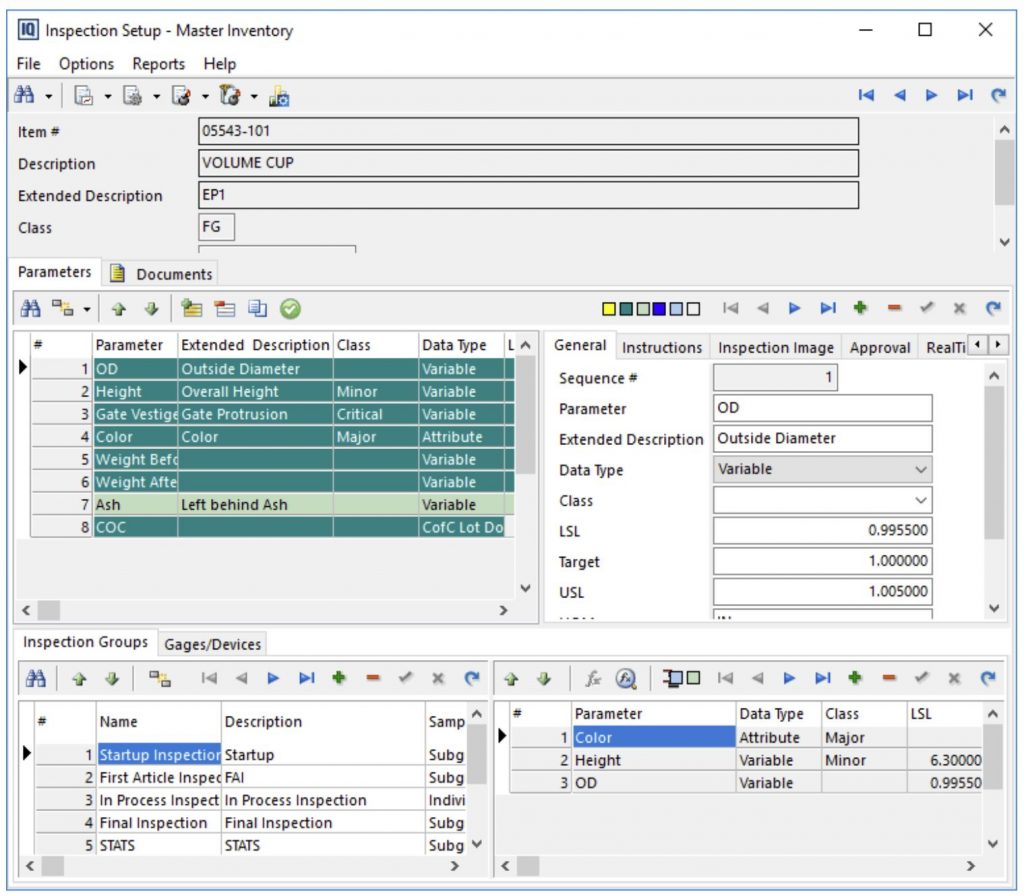This screenshot has width=1024, height=896.
Task: Click the magnifier formula icon next to fx
Action: point(626,678)
